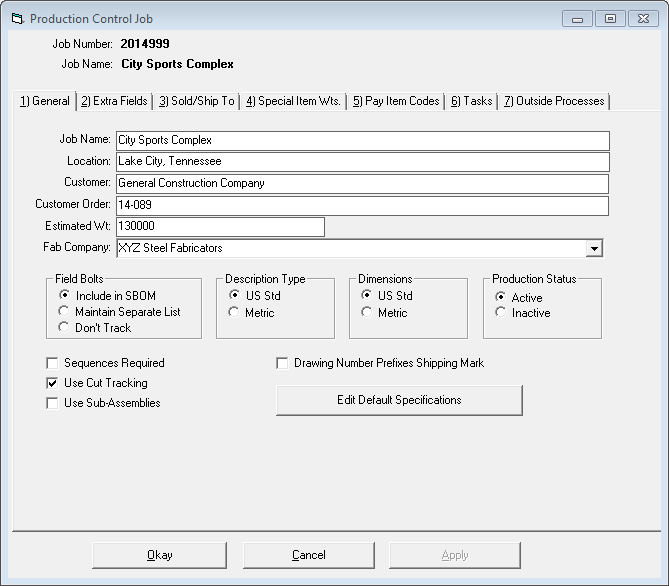This screenshot has height=586, width=669.
Task: Switch to the Extra Fields tab
Action: point(114,101)
